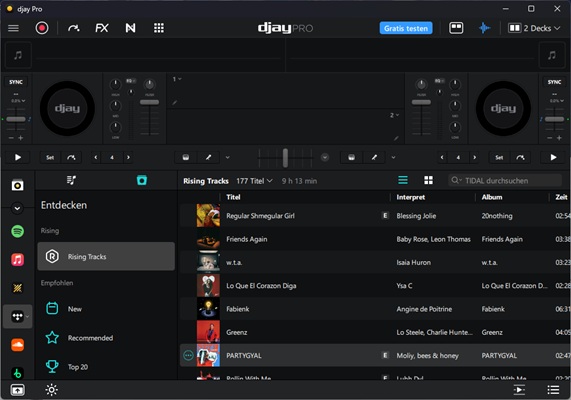Click the right deck djay jog wheel
The height and width of the screenshot is (400, 571).
tap(503, 108)
